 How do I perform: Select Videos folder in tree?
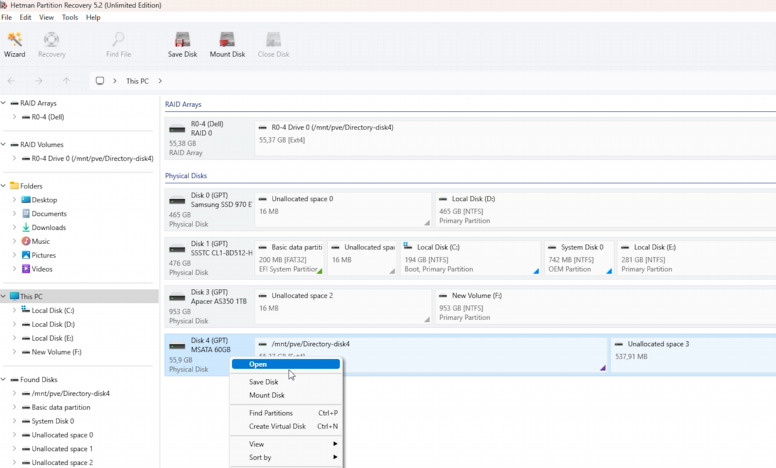(37, 269)
